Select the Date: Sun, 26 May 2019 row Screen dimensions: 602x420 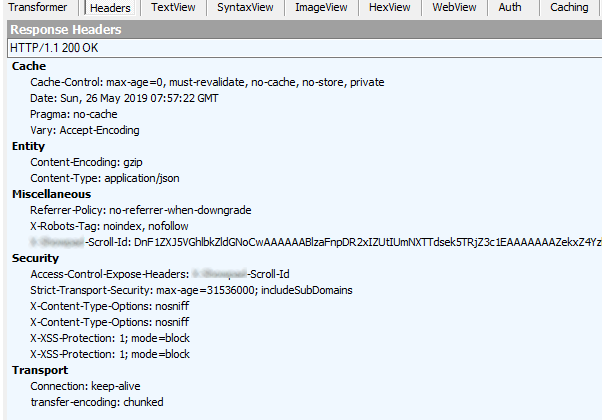point(124,98)
